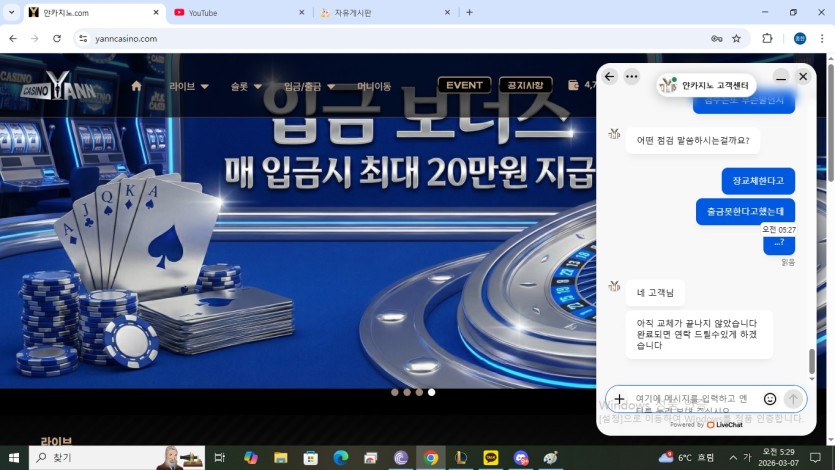The height and width of the screenshot is (470, 835).
Task: Click the EVENT button
Action: click(x=464, y=85)
